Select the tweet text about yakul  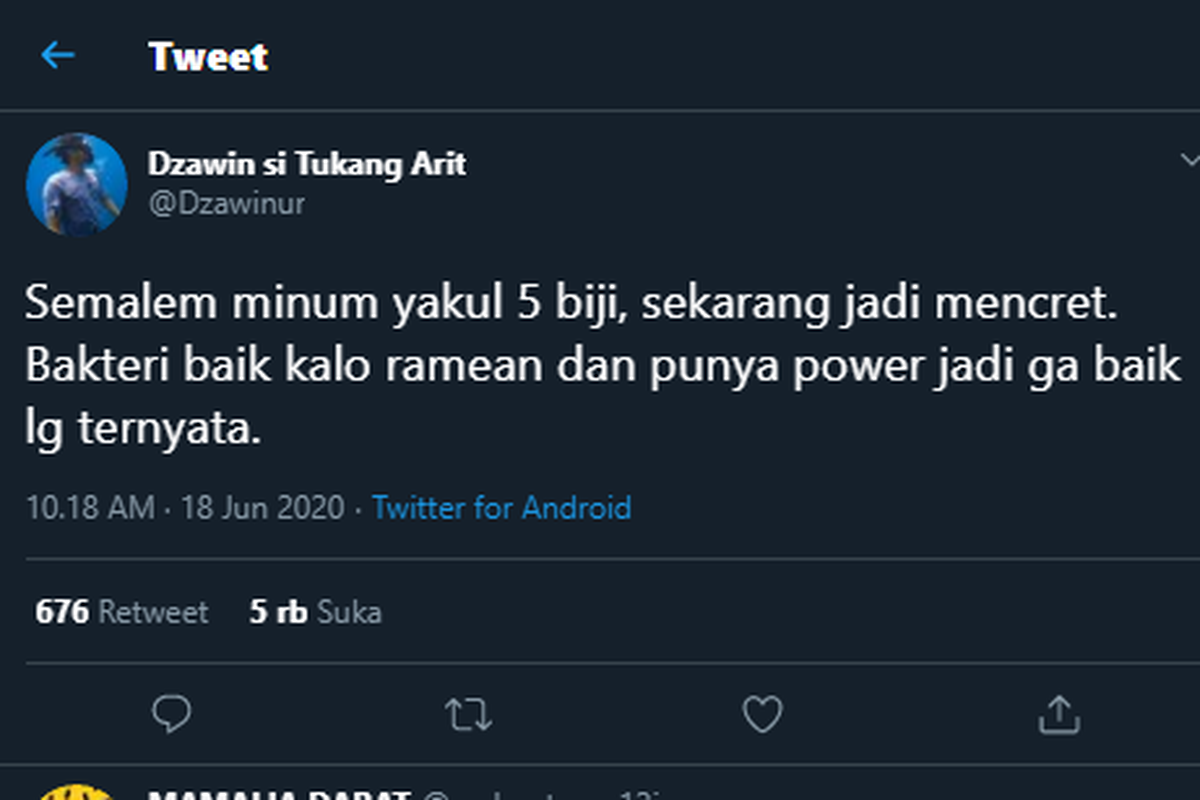coord(604,367)
